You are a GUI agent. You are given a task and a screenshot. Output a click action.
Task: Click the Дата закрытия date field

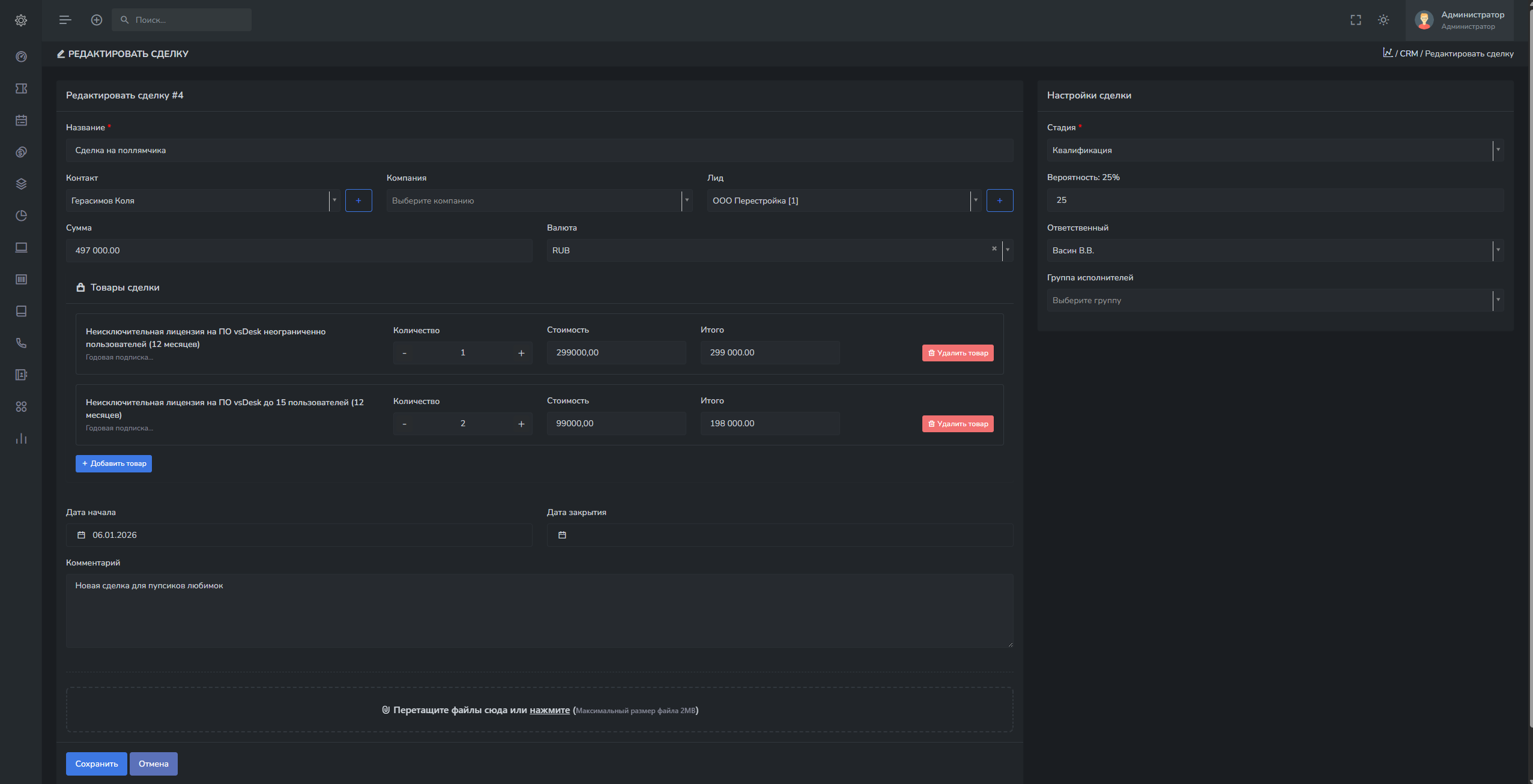pyautogui.click(x=779, y=535)
